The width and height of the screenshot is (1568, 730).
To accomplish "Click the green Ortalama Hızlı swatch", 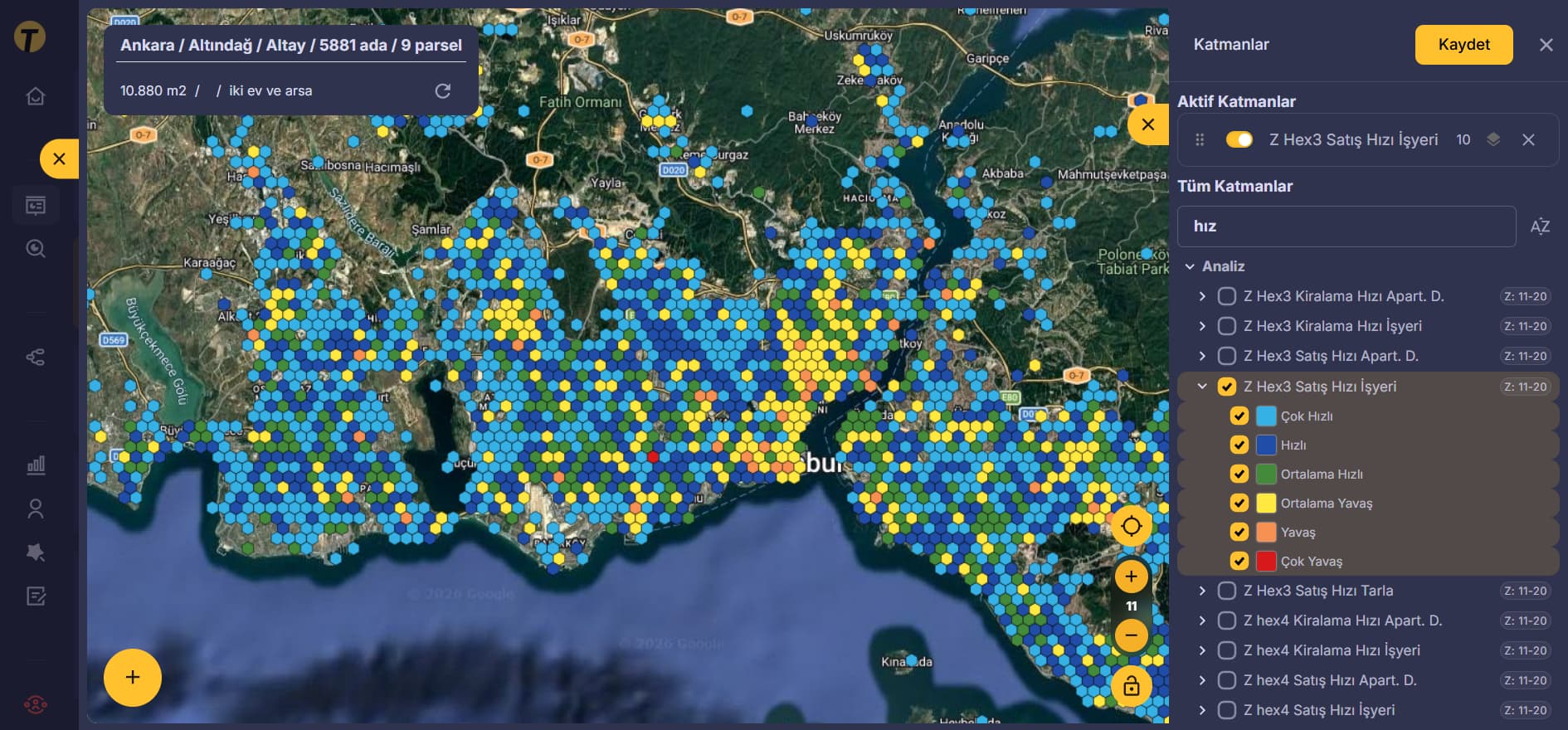I will coord(1266,474).
